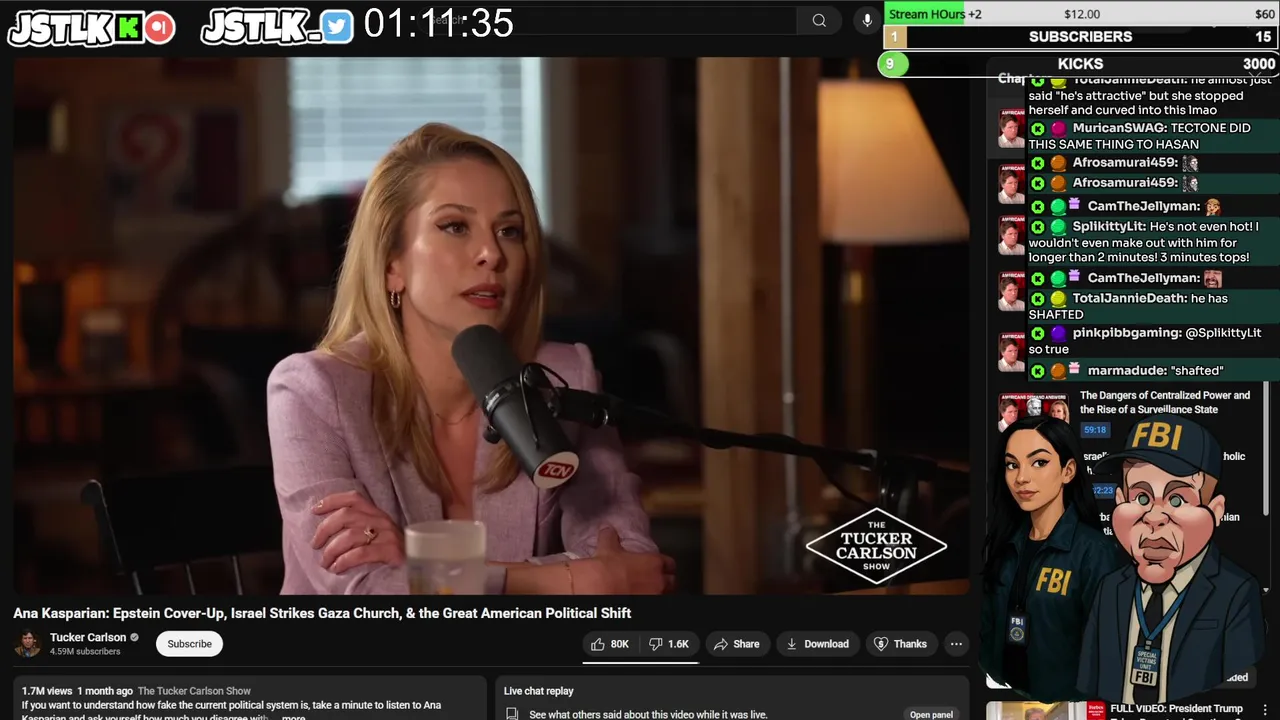
Task: Click the video player showing Ana Kasparian
Action: pos(491,325)
